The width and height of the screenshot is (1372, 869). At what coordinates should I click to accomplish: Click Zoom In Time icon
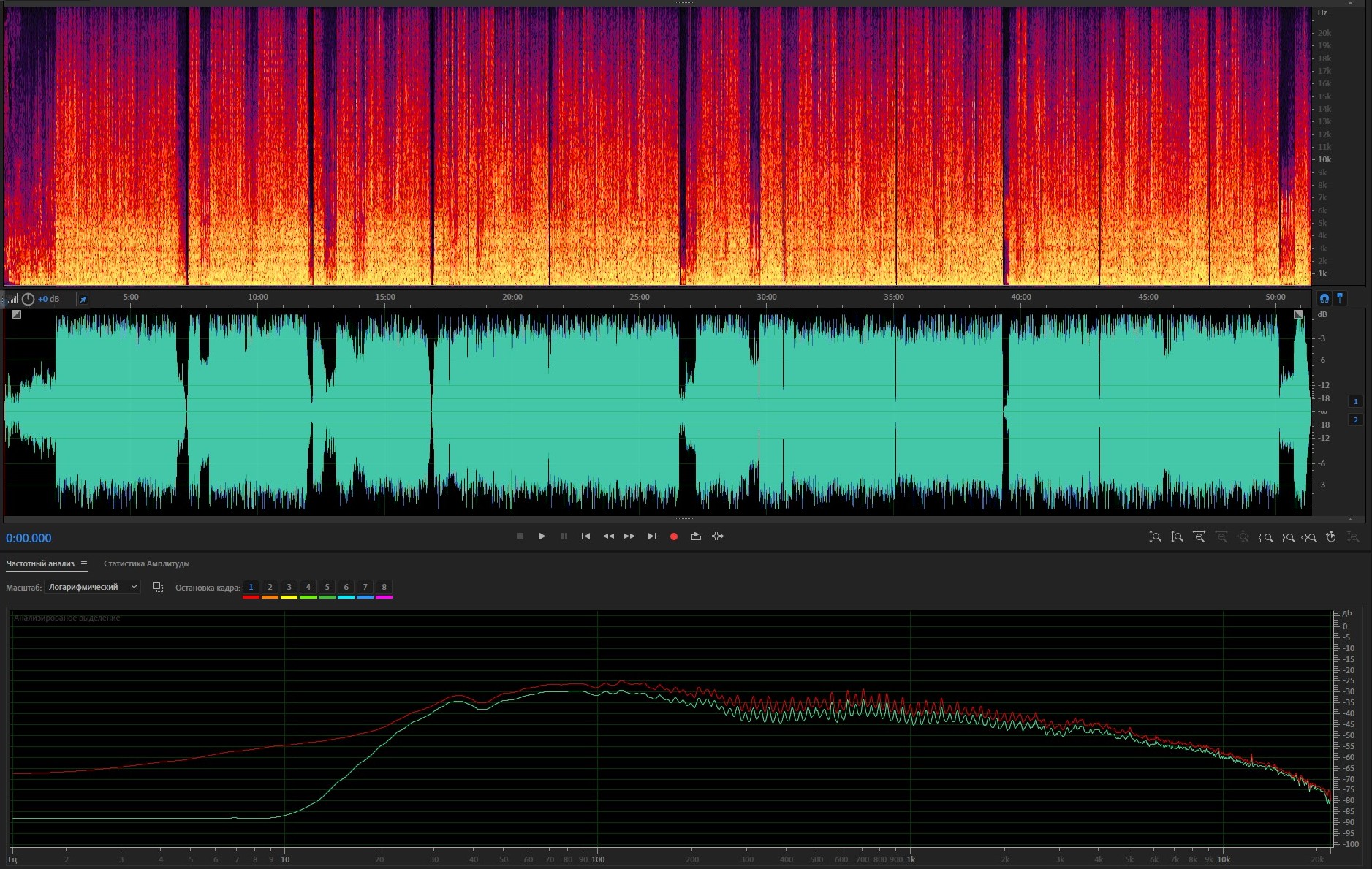[1199, 537]
